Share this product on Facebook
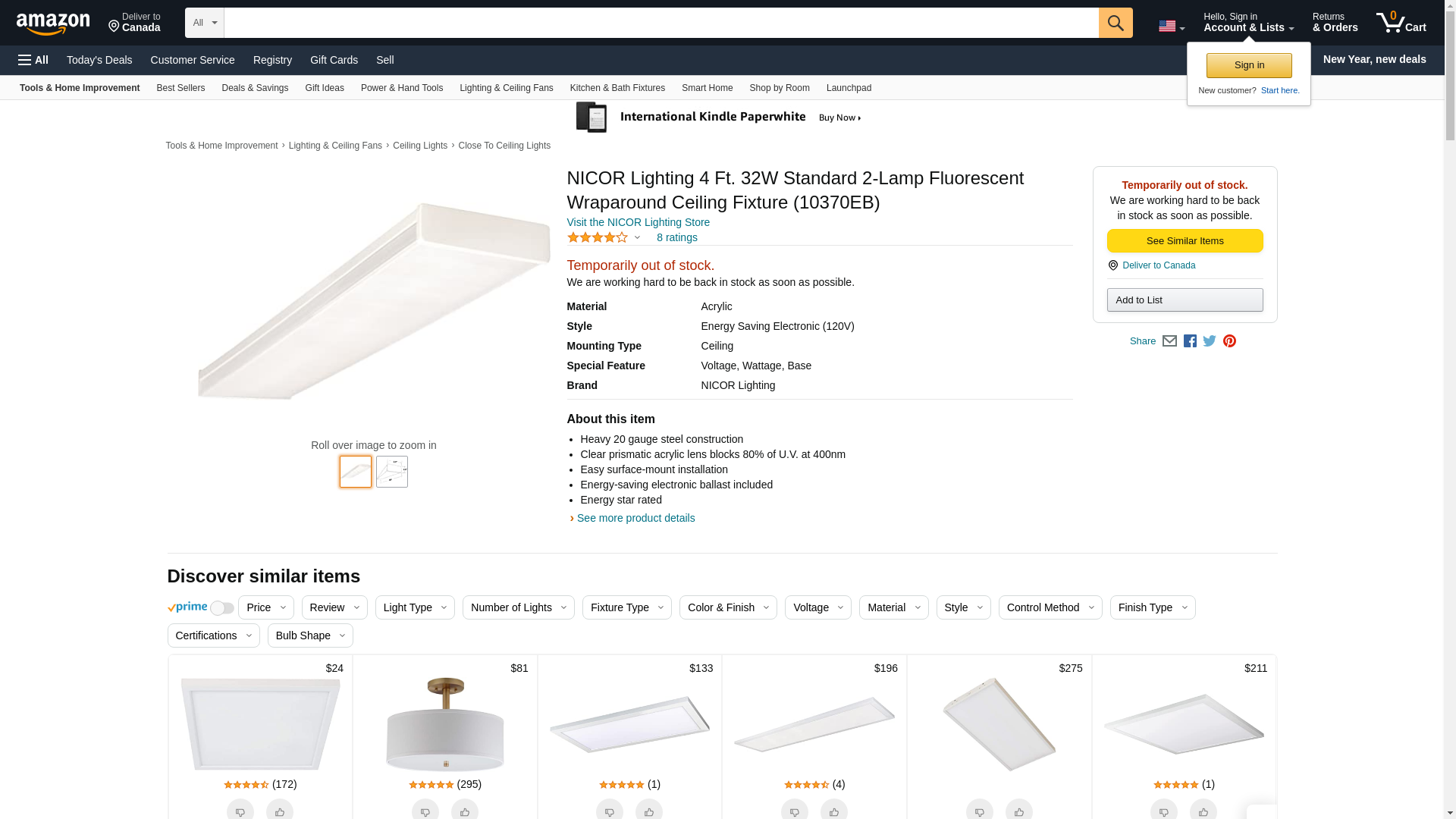 (1190, 341)
